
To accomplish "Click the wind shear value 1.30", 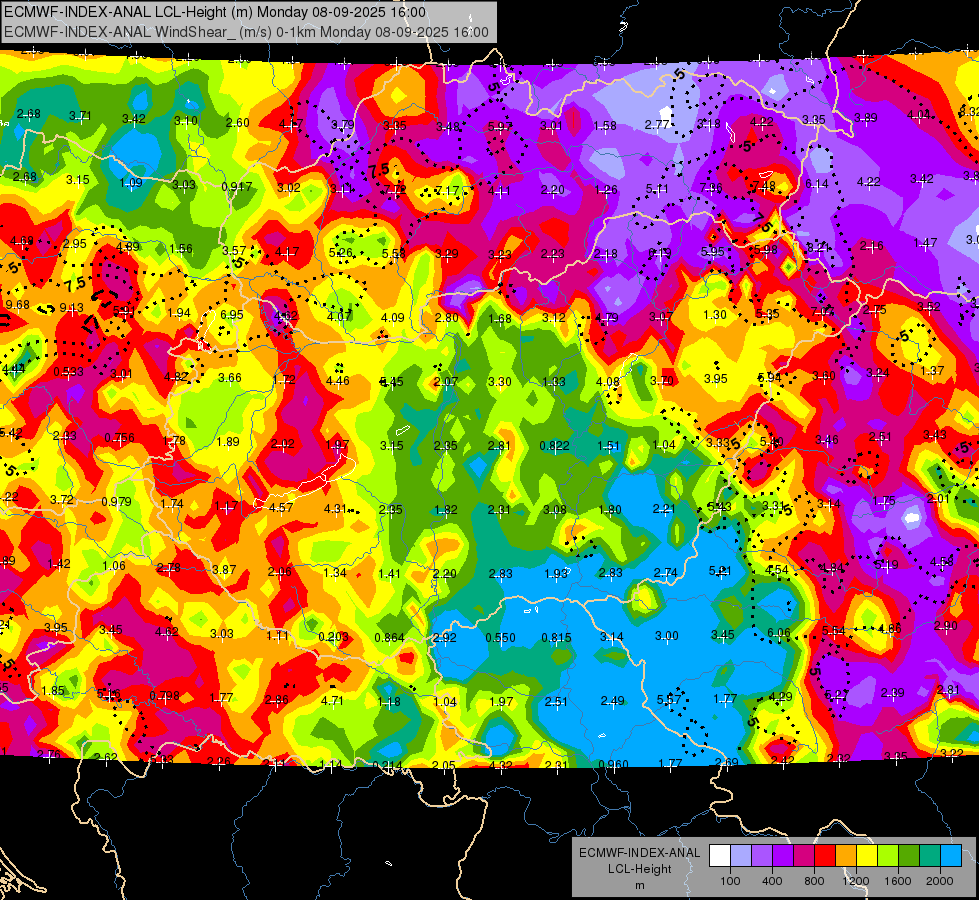I will pos(715,314).
